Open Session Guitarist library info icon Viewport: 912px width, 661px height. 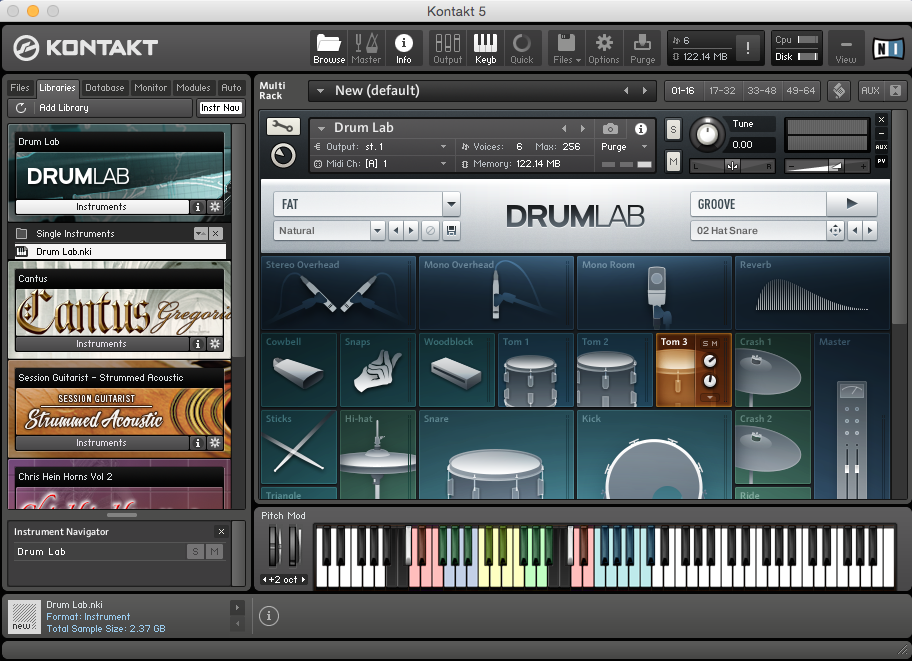pos(198,443)
